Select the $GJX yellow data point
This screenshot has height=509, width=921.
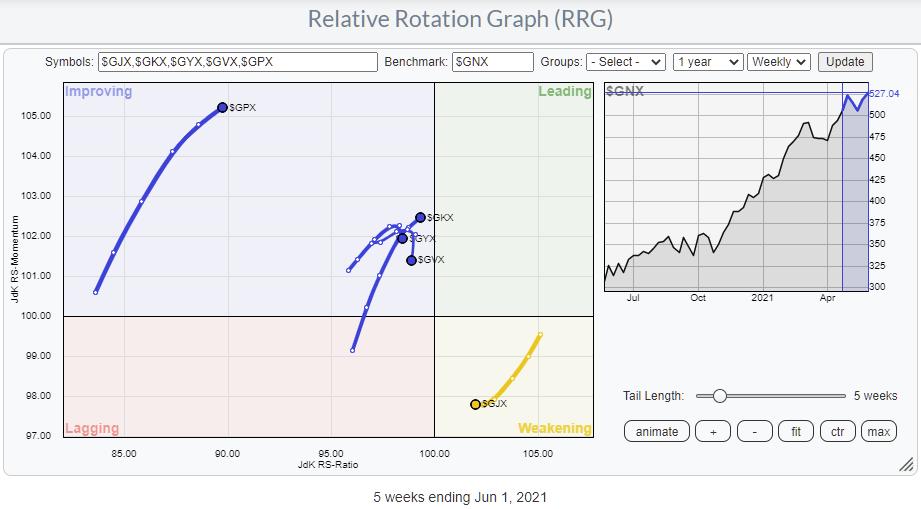click(x=475, y=404)
